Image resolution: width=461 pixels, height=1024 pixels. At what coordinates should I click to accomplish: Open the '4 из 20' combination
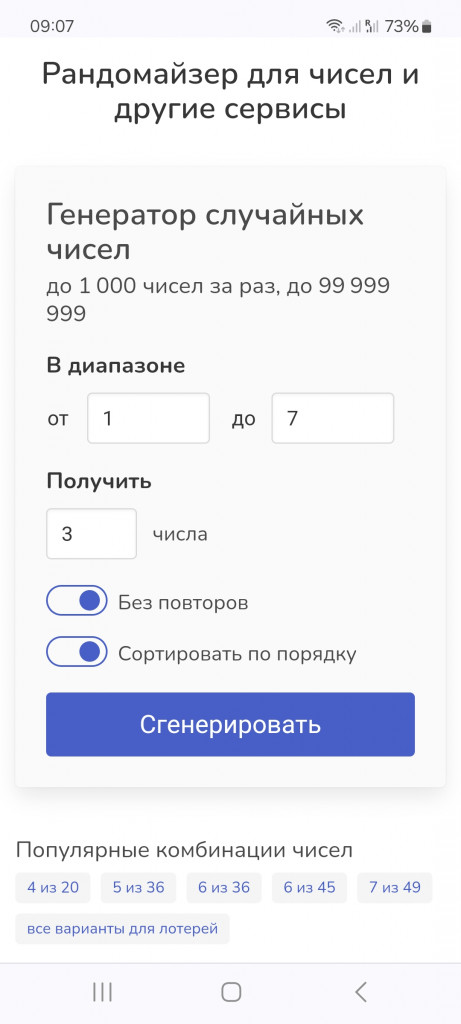[53, 888]
